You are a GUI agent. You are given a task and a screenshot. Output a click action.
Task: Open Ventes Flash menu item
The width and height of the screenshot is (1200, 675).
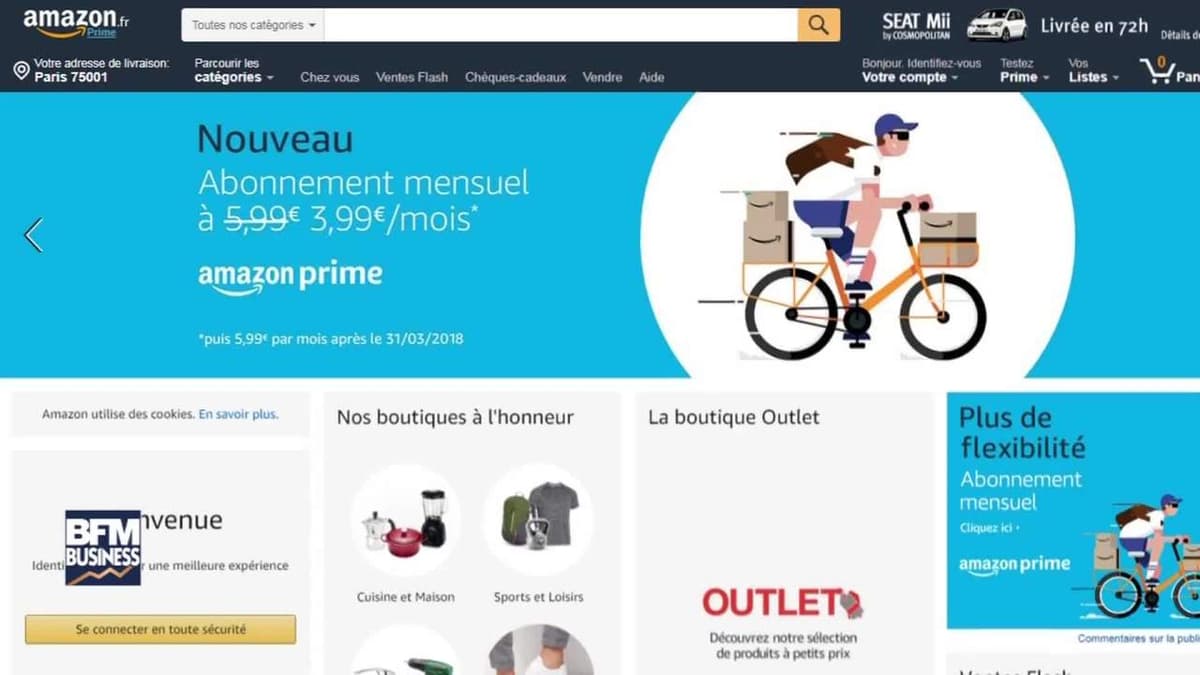click(x=412, y=77)
